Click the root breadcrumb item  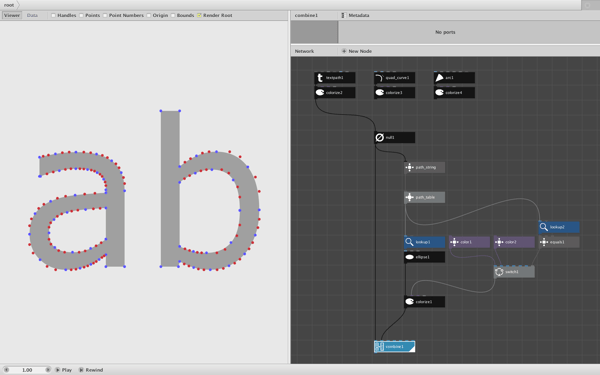(x=9, y=5)
